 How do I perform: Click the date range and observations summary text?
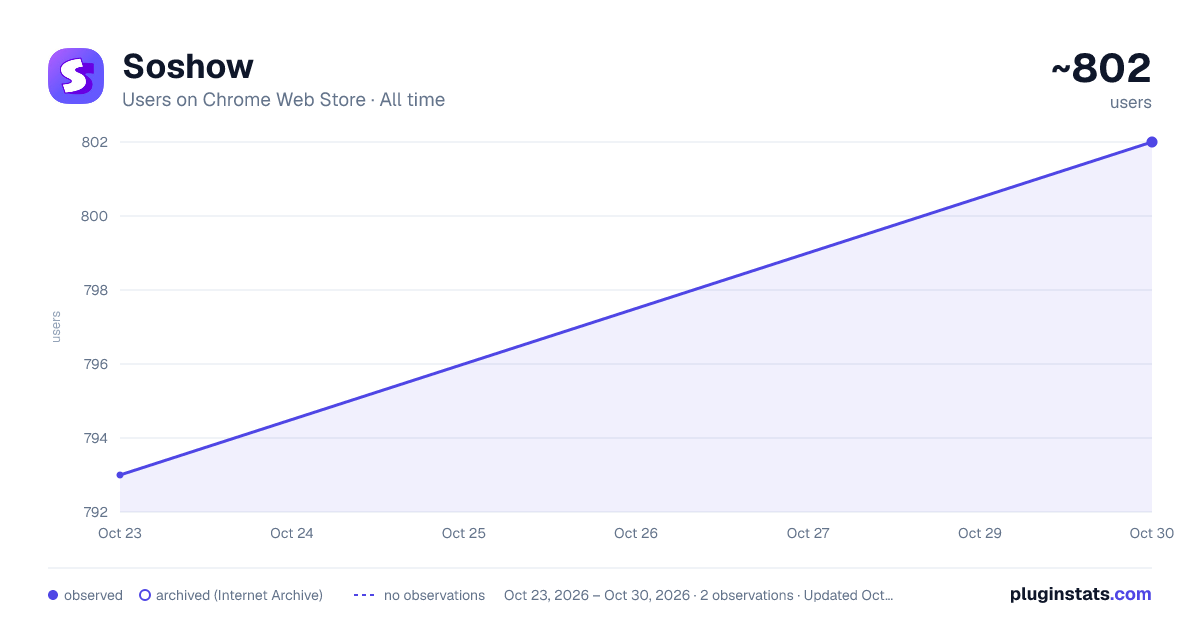(x=698, y=595)
